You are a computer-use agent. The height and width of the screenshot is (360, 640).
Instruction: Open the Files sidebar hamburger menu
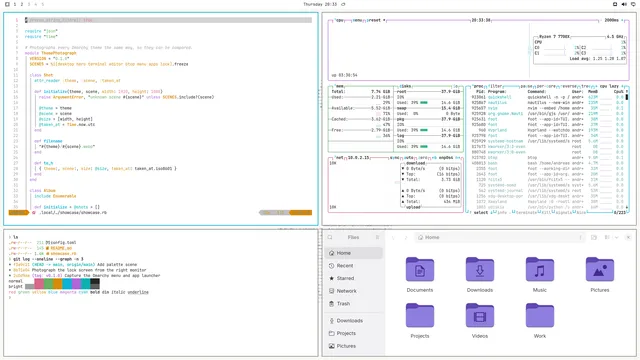tap(378, 237)
